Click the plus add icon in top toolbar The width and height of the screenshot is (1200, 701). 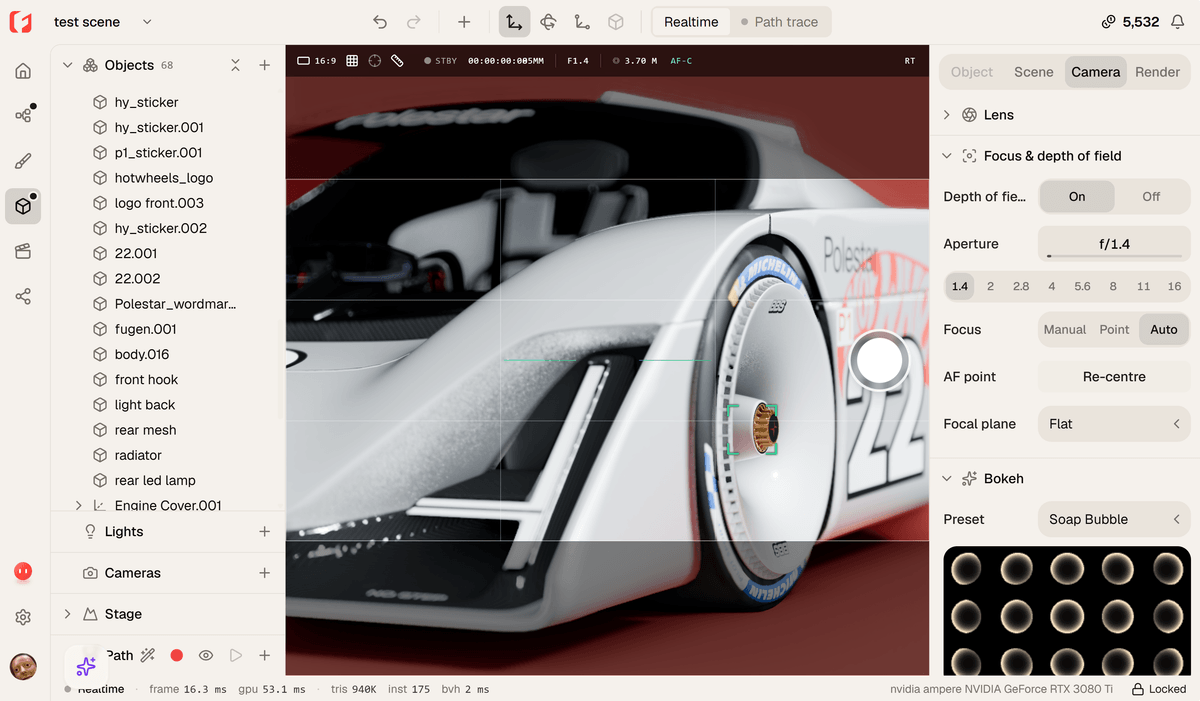click(x=464, y=22)
